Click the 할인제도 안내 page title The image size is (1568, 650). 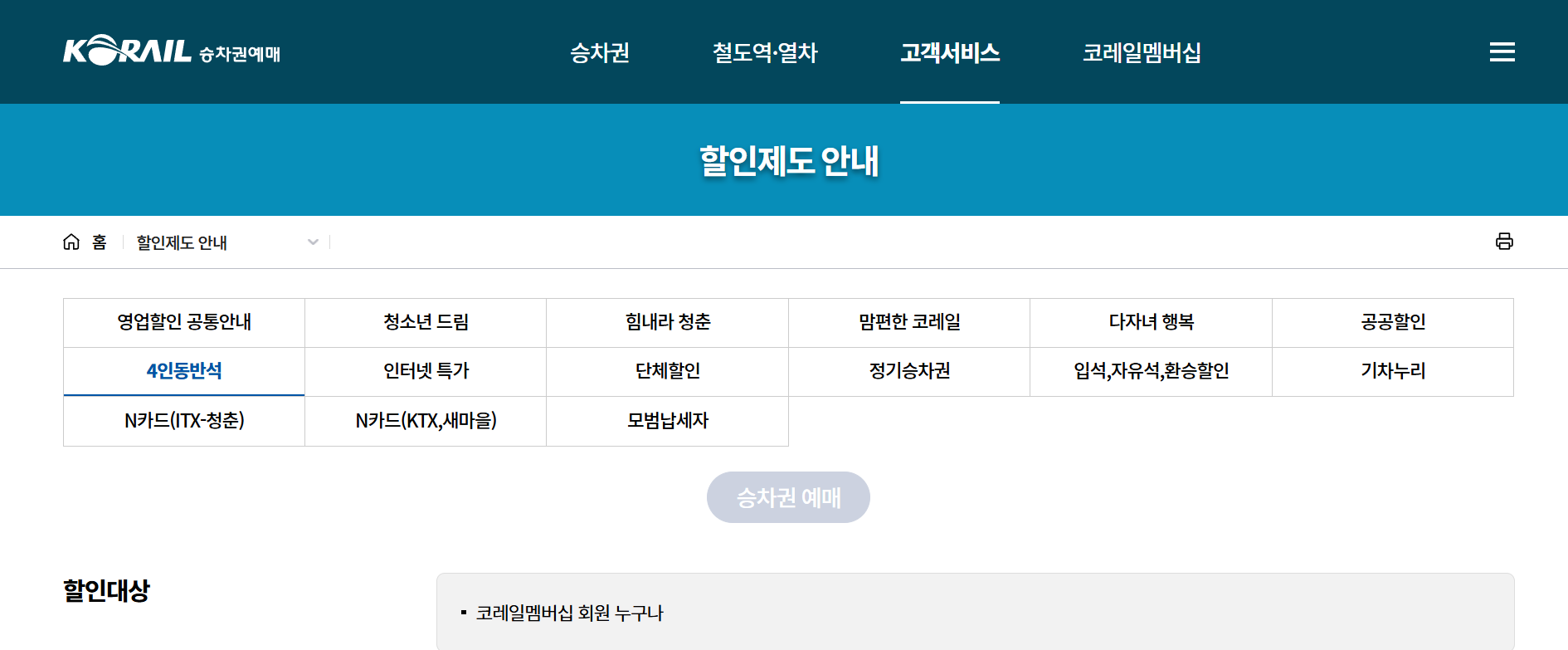(x=789, y=160)
